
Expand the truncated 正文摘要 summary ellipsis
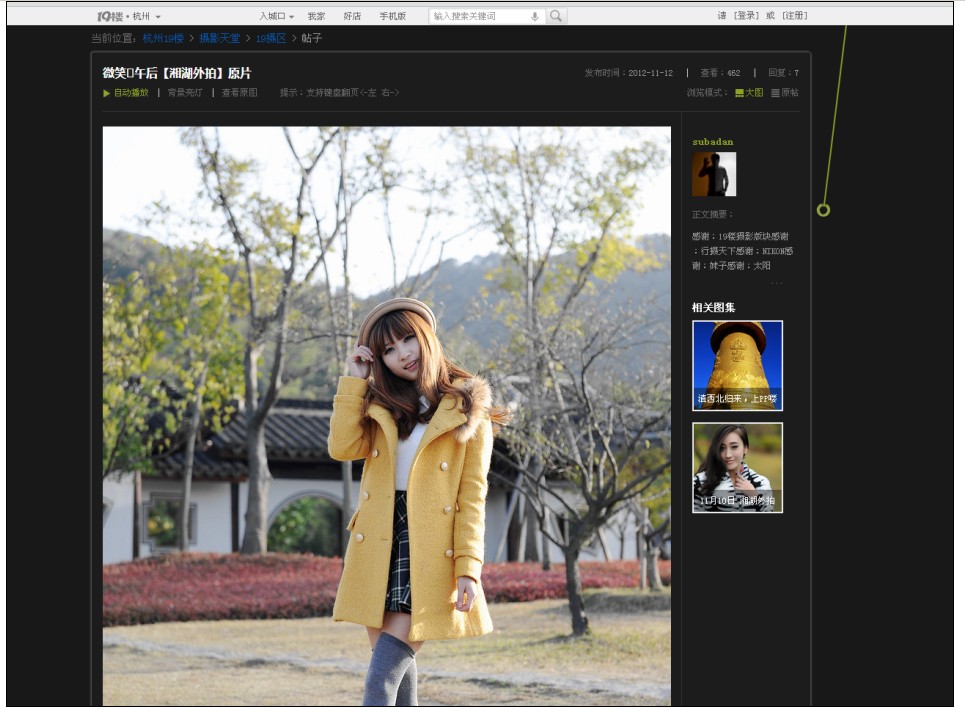pos(775,283)
